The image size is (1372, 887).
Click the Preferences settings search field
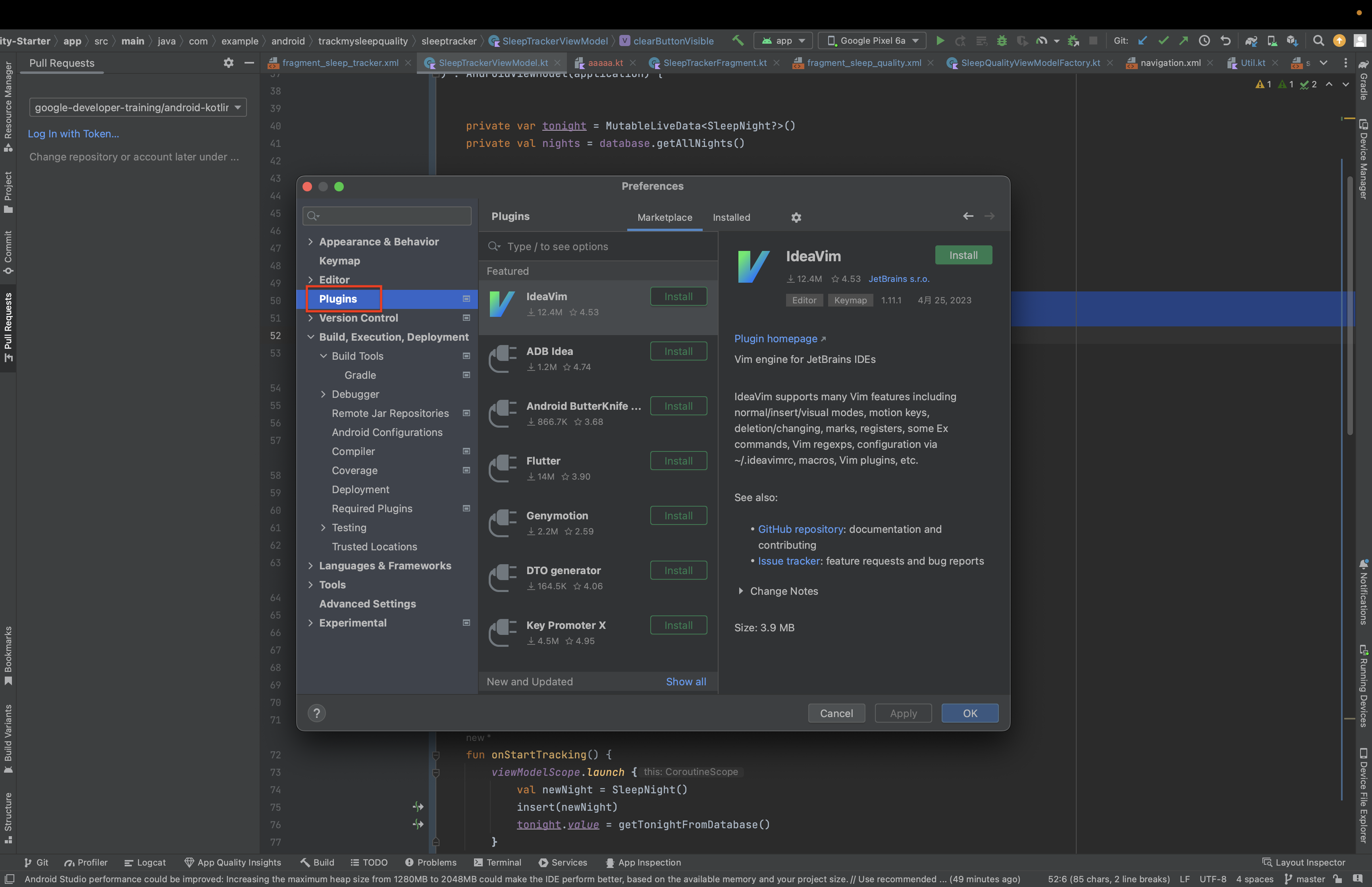pos(387,216)
